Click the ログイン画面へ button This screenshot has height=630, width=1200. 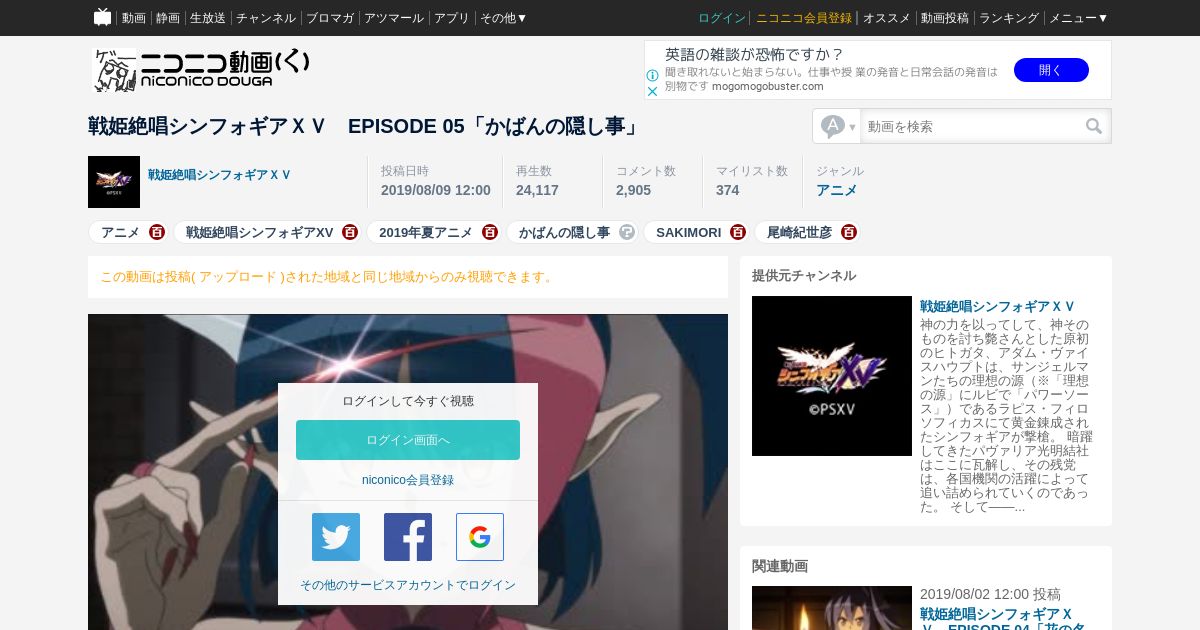click(408, 440)
